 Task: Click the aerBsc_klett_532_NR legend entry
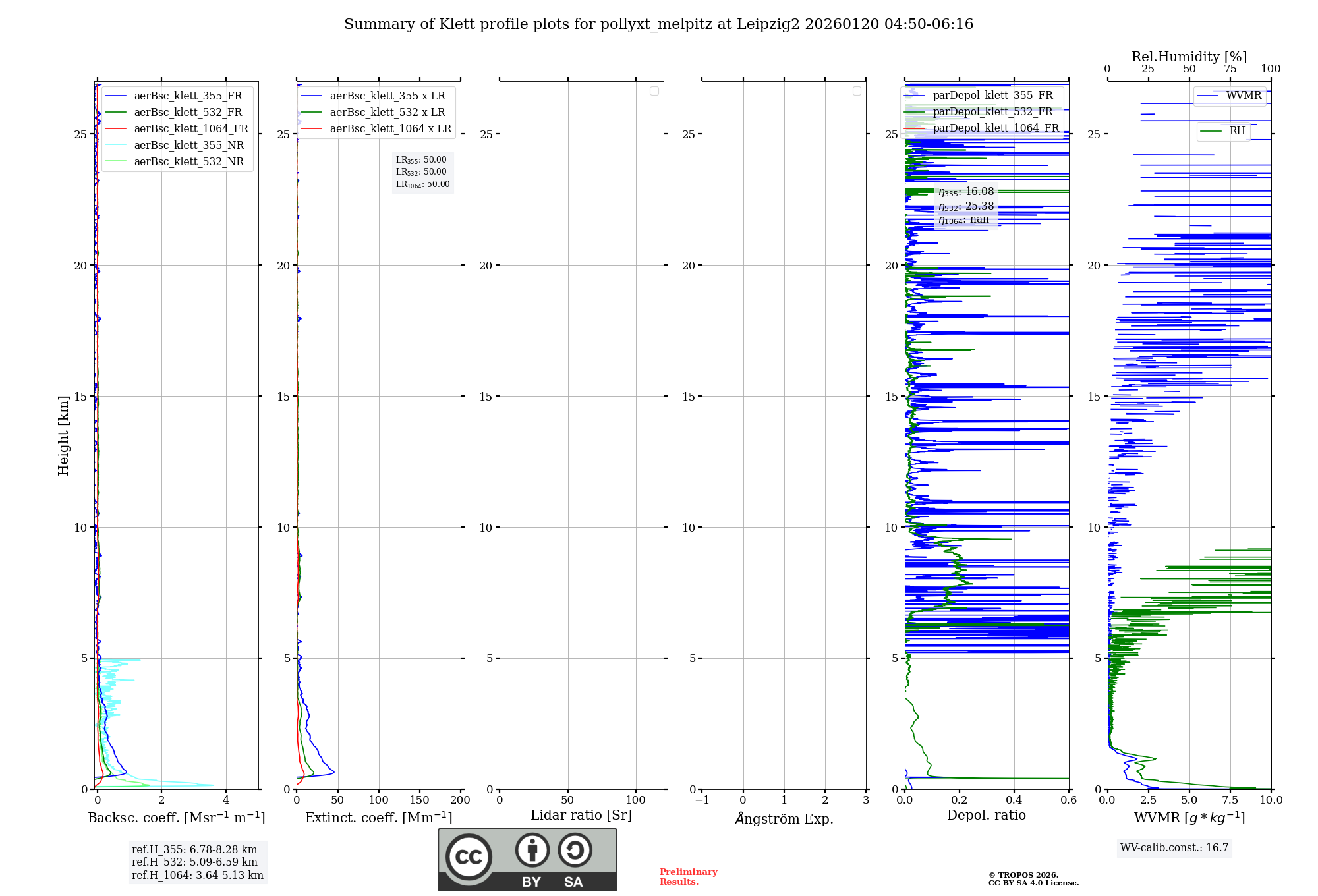click(x=188, y=162)
